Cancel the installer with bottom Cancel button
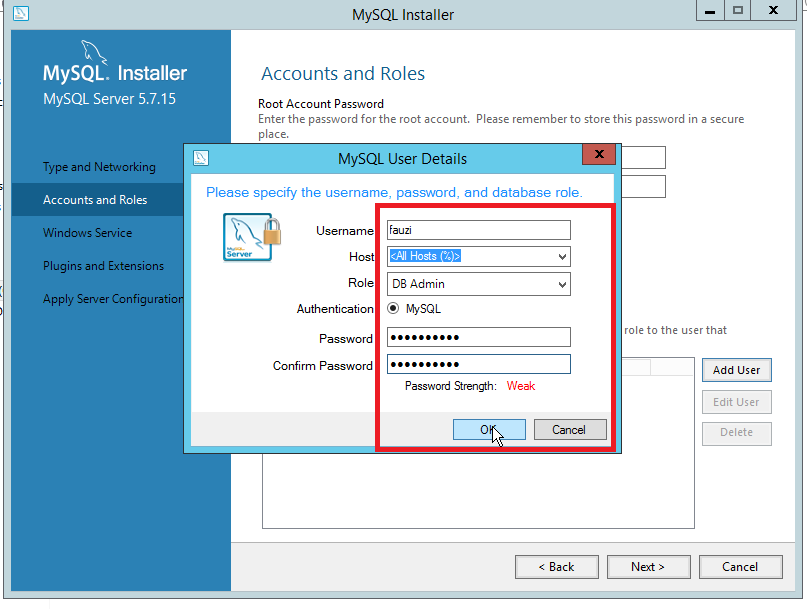 point(741,567)
